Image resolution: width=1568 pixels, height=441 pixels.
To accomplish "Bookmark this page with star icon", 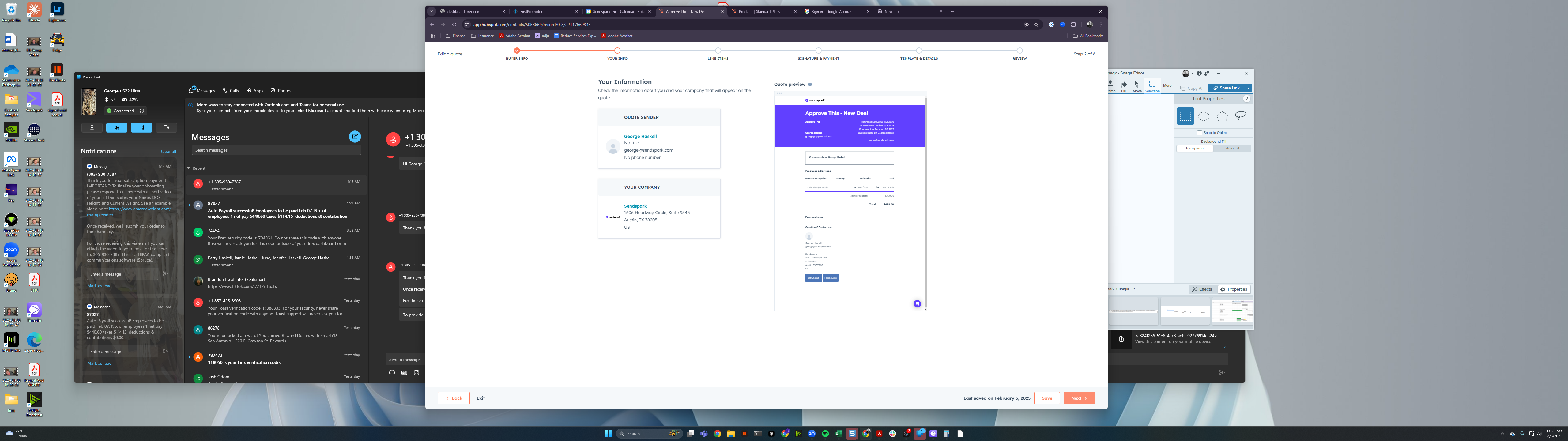I will [x=1036, y=24].
